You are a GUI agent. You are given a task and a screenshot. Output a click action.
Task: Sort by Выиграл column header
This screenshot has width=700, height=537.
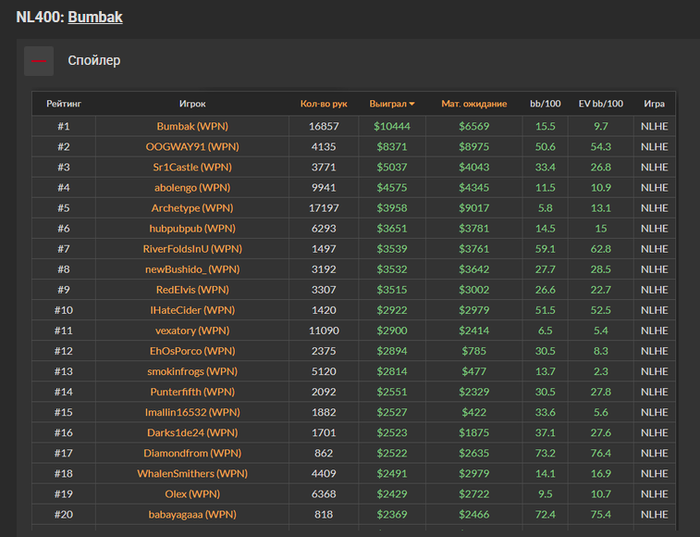point(392,104)
